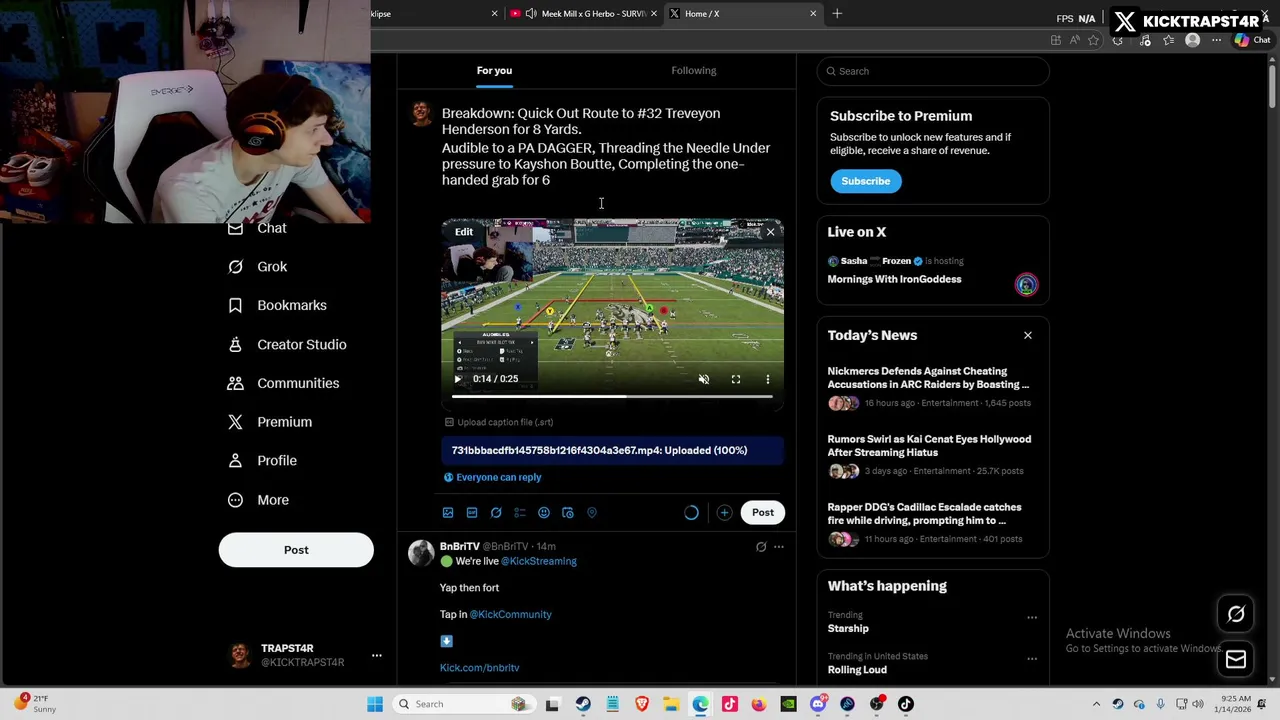The width and height of the screenshot is (1280, 720).
Task: Click the X search field
Action: (933, 71)
